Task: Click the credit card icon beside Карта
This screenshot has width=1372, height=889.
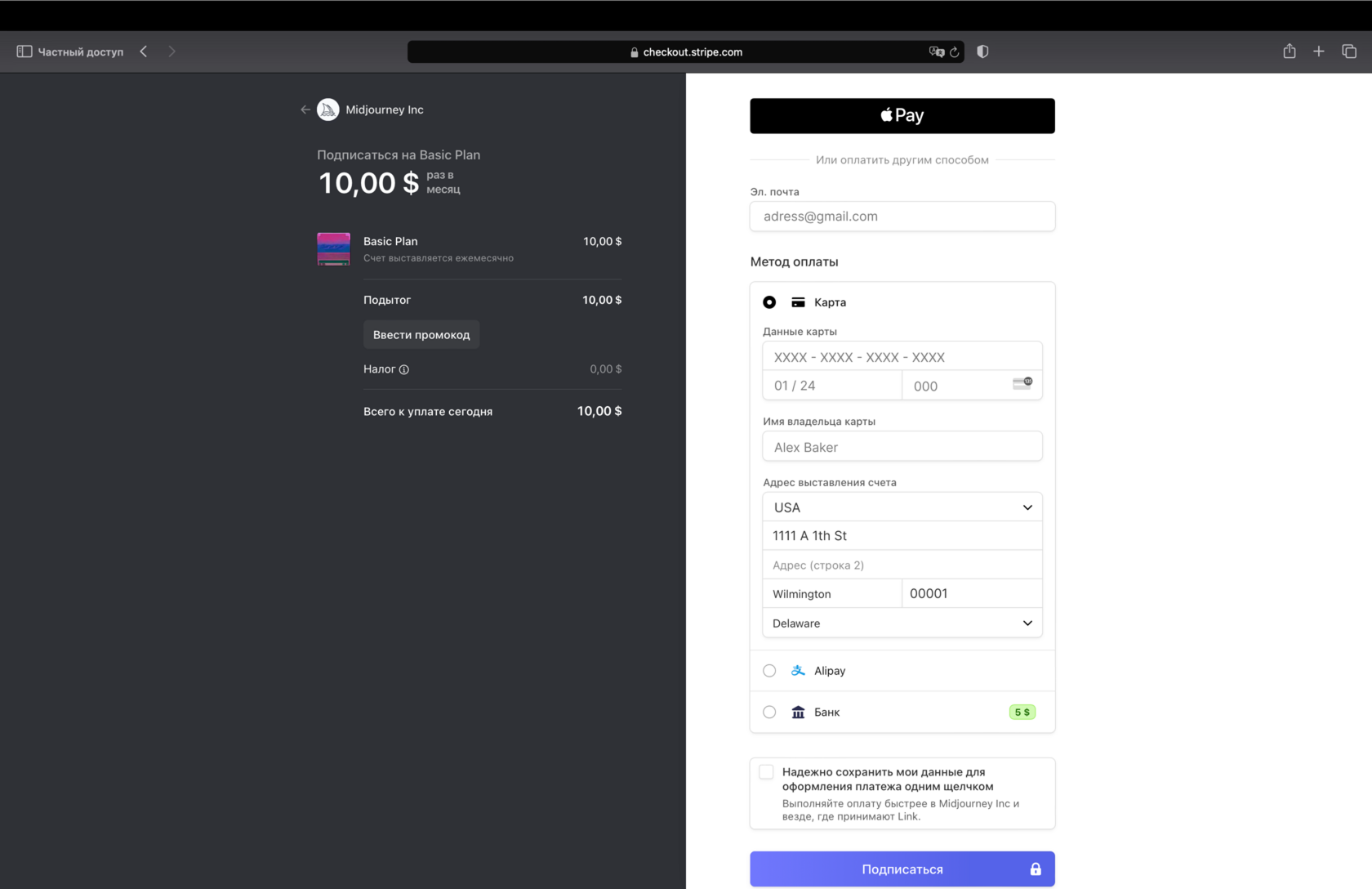Action: 799,302
